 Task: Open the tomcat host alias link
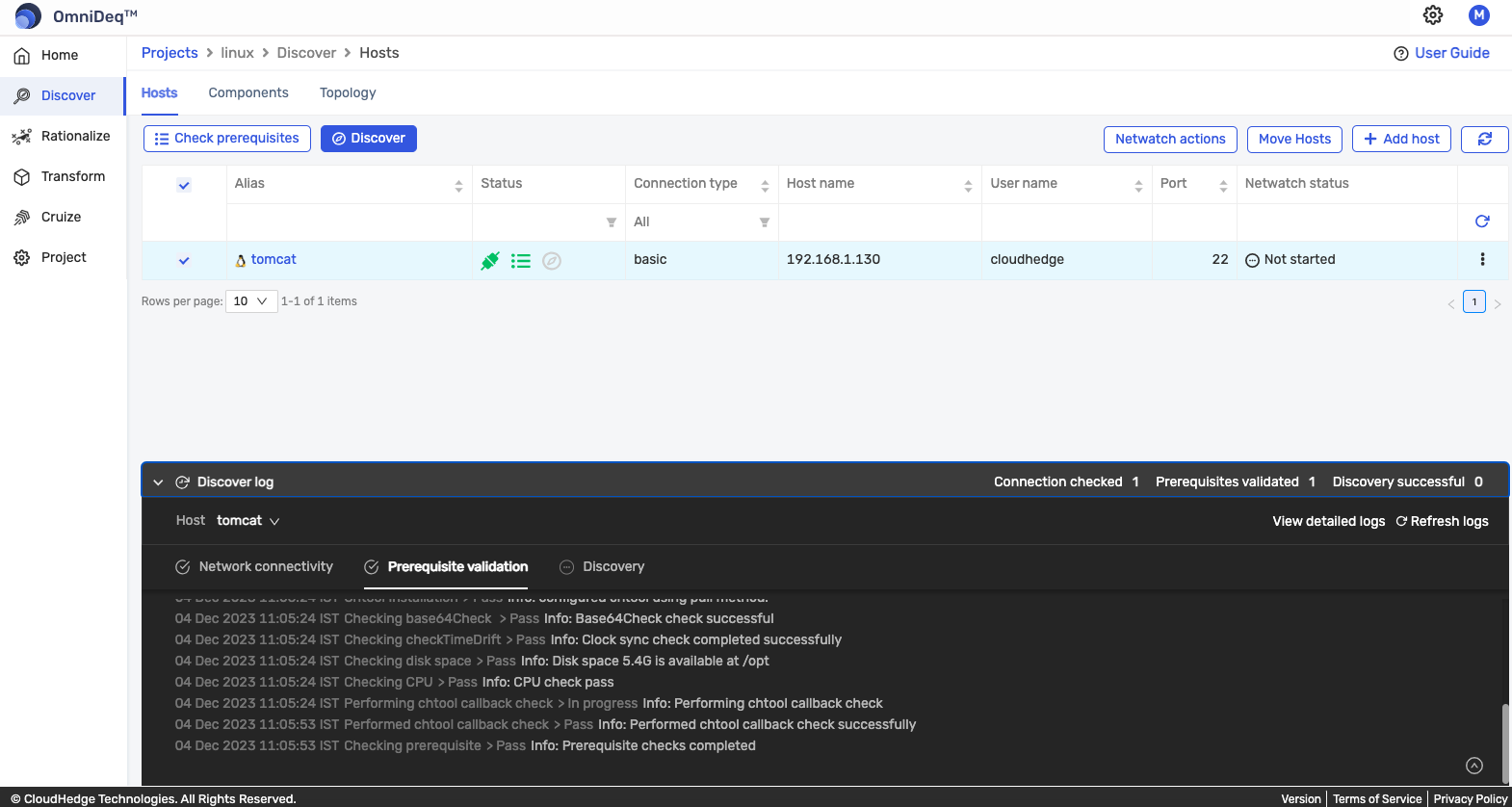click(x=274, y=260)
